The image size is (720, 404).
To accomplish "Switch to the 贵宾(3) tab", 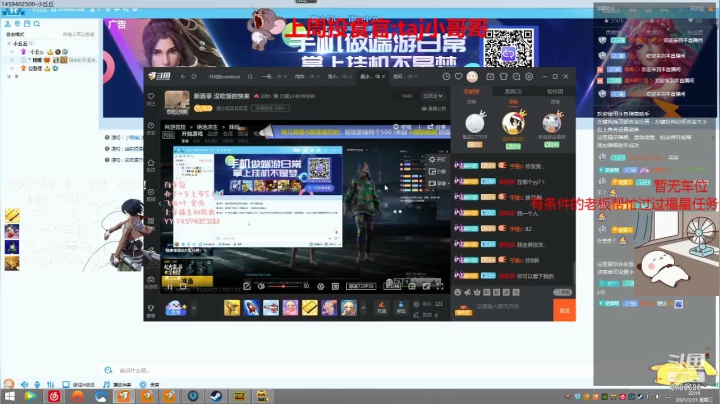I will pyautogui.click(x=513, y=91).
